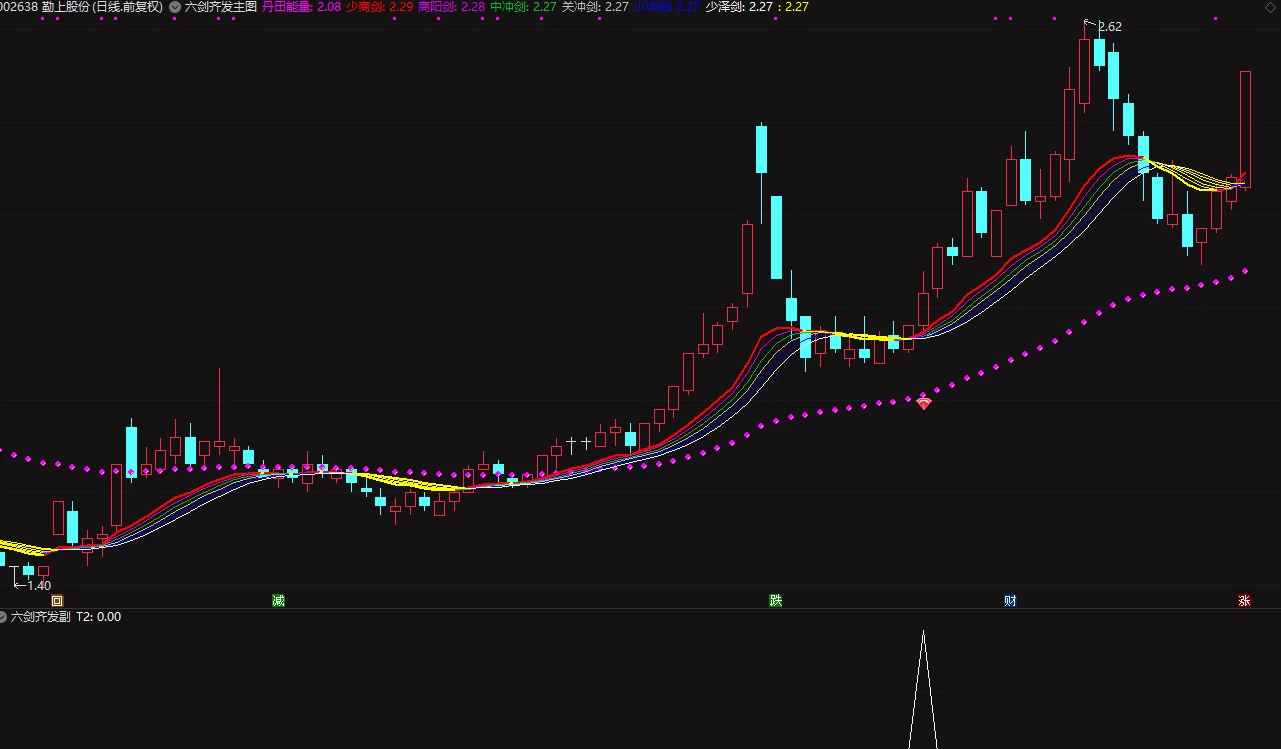Click the 少冲剑: 2.27 indicator value
This screenshot has width=1281, height=749.
tap(667, 6)
